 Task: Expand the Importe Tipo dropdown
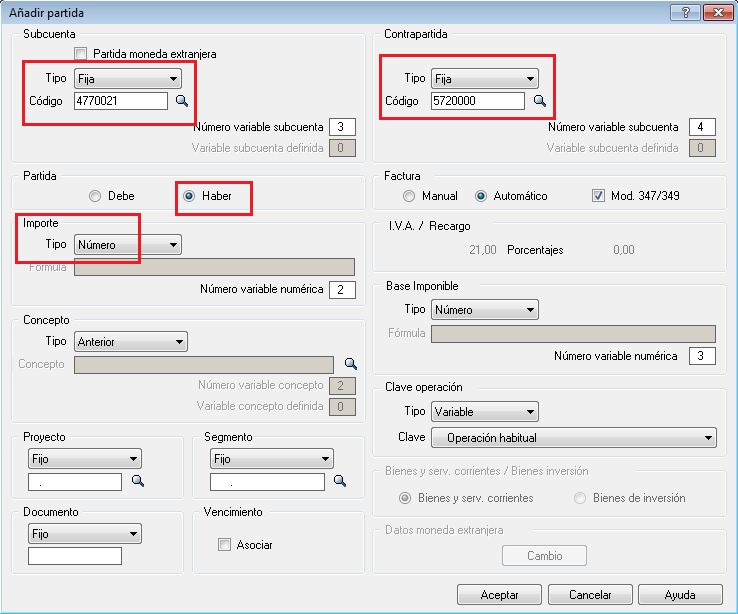click(x=128, y=244)
